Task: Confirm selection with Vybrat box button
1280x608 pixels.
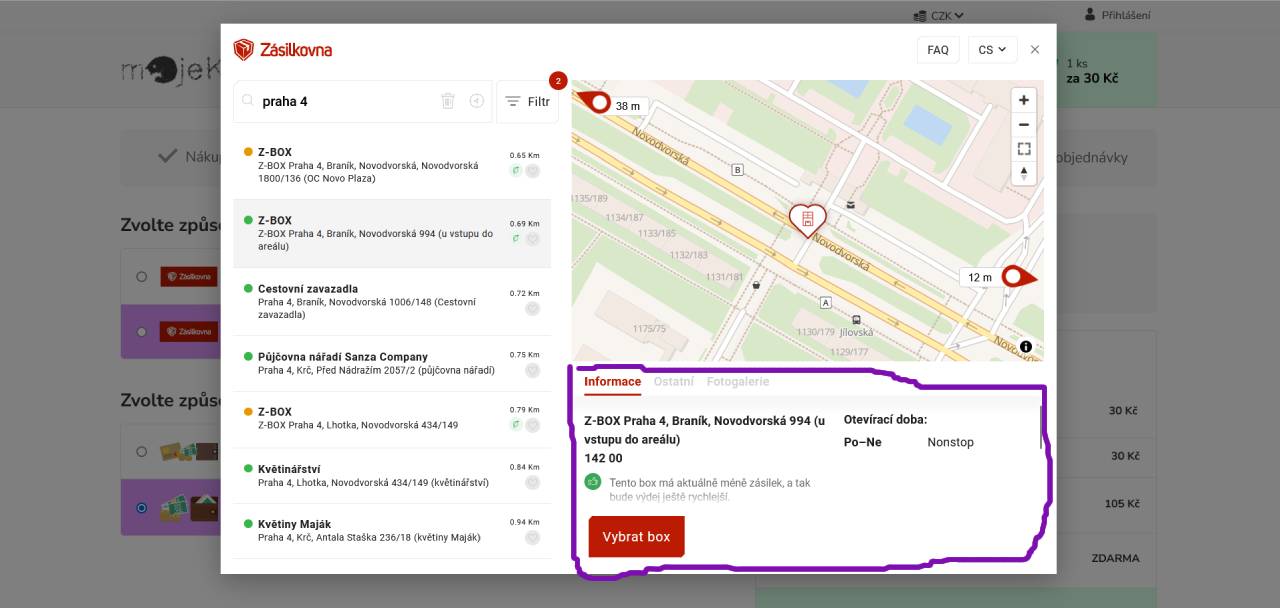Action: 636,536
